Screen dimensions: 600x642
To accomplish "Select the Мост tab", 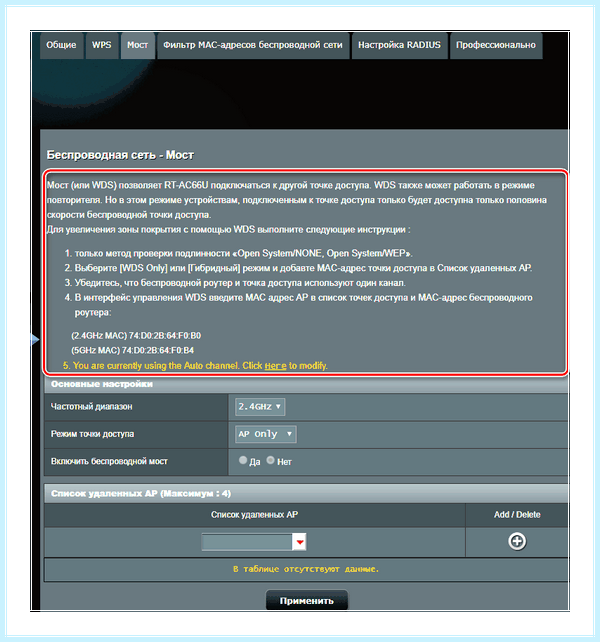I will (x=138, y=45).
